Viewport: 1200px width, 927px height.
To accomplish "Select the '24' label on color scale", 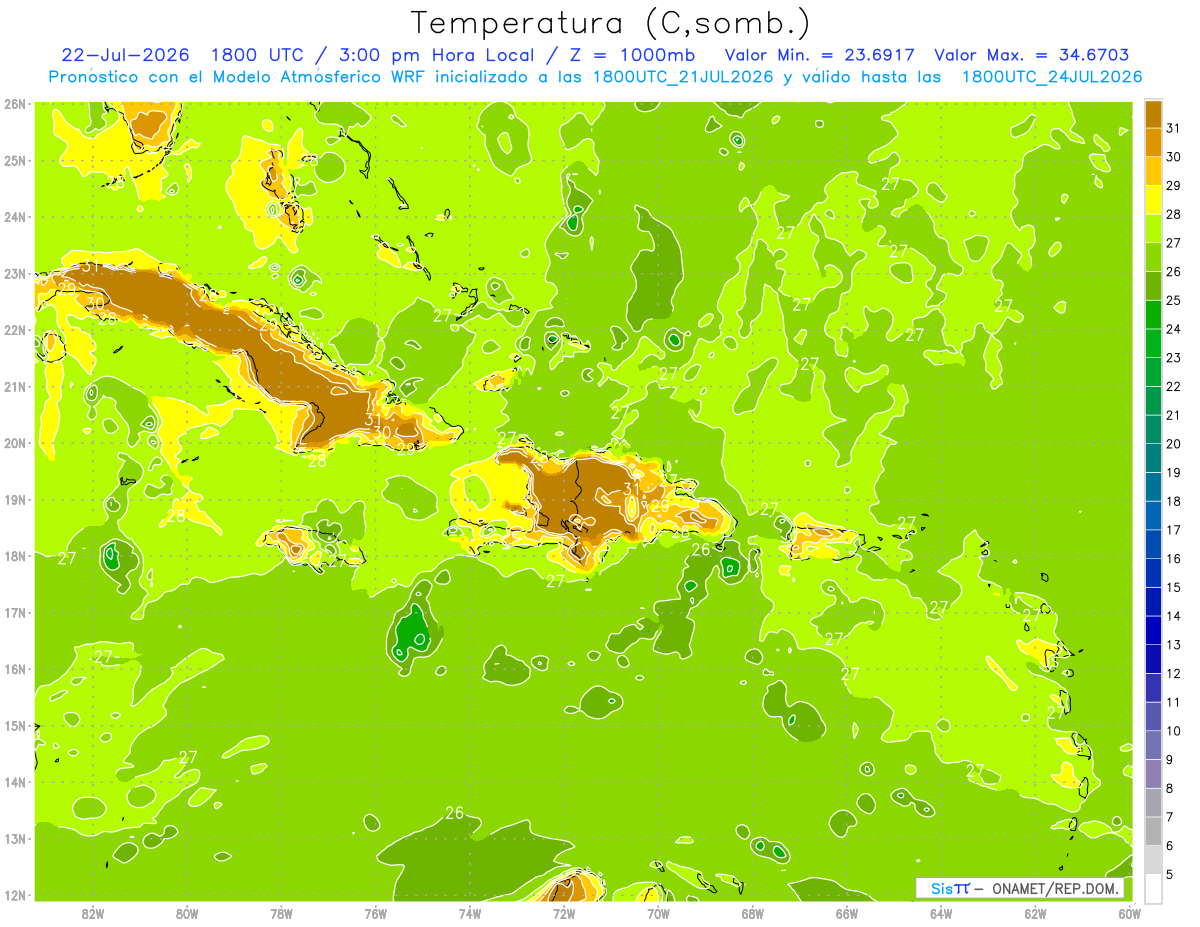I will [1173, 329].
